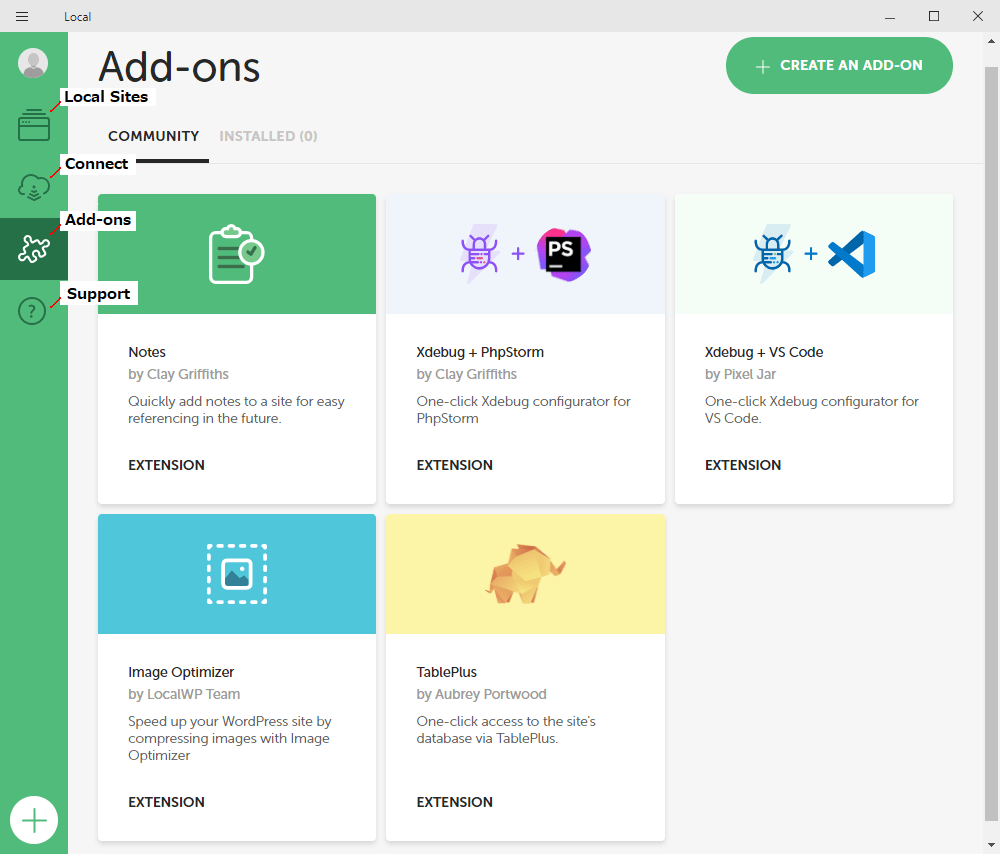Image resolution: width=1000 pixels, height=854 pixels.
Task: Click the PhpStorm logo icon
Action: coord(564,254)
